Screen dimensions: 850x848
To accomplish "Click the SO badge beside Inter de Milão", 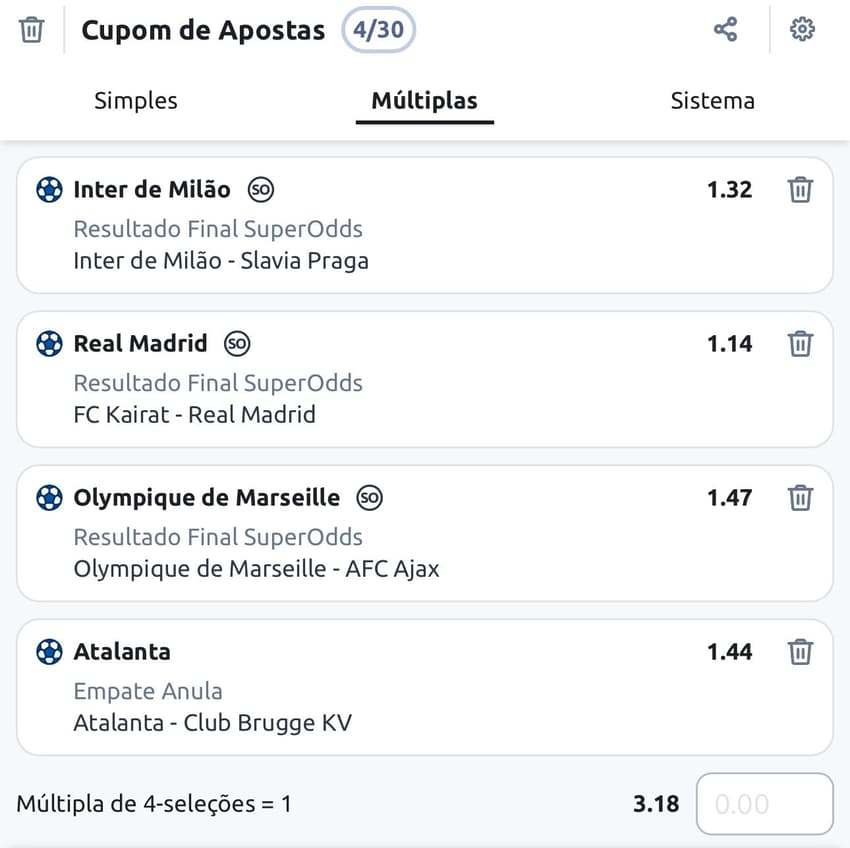I will tap(262, 189).
